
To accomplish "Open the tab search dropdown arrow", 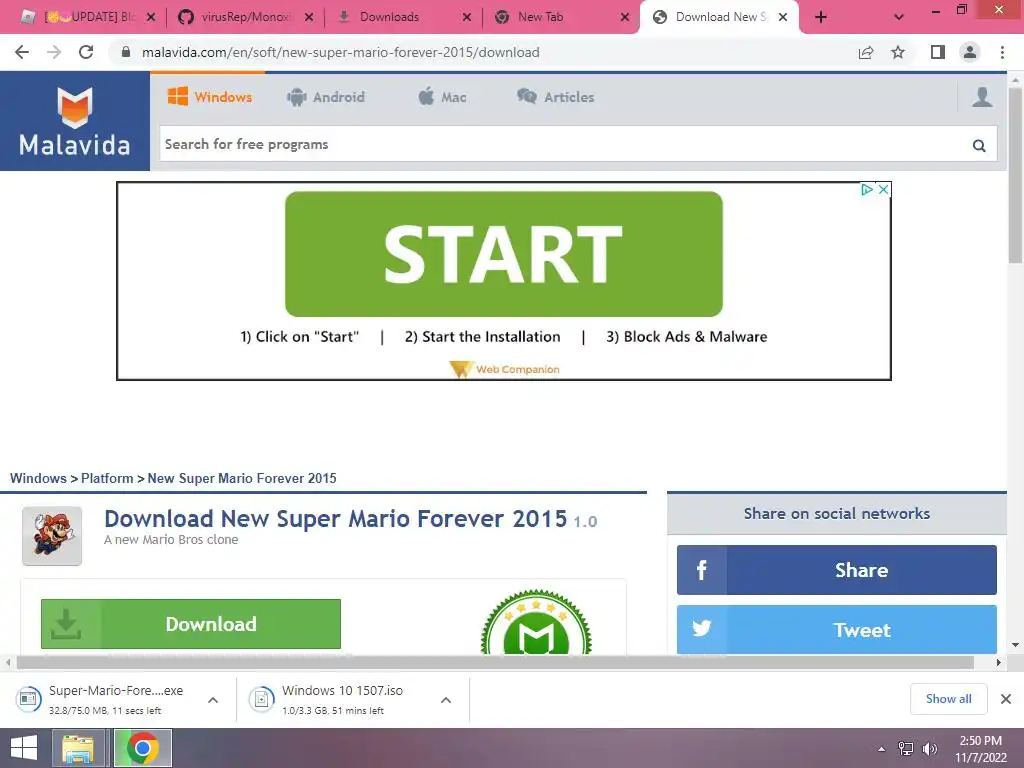I will [x=899, y=17].
